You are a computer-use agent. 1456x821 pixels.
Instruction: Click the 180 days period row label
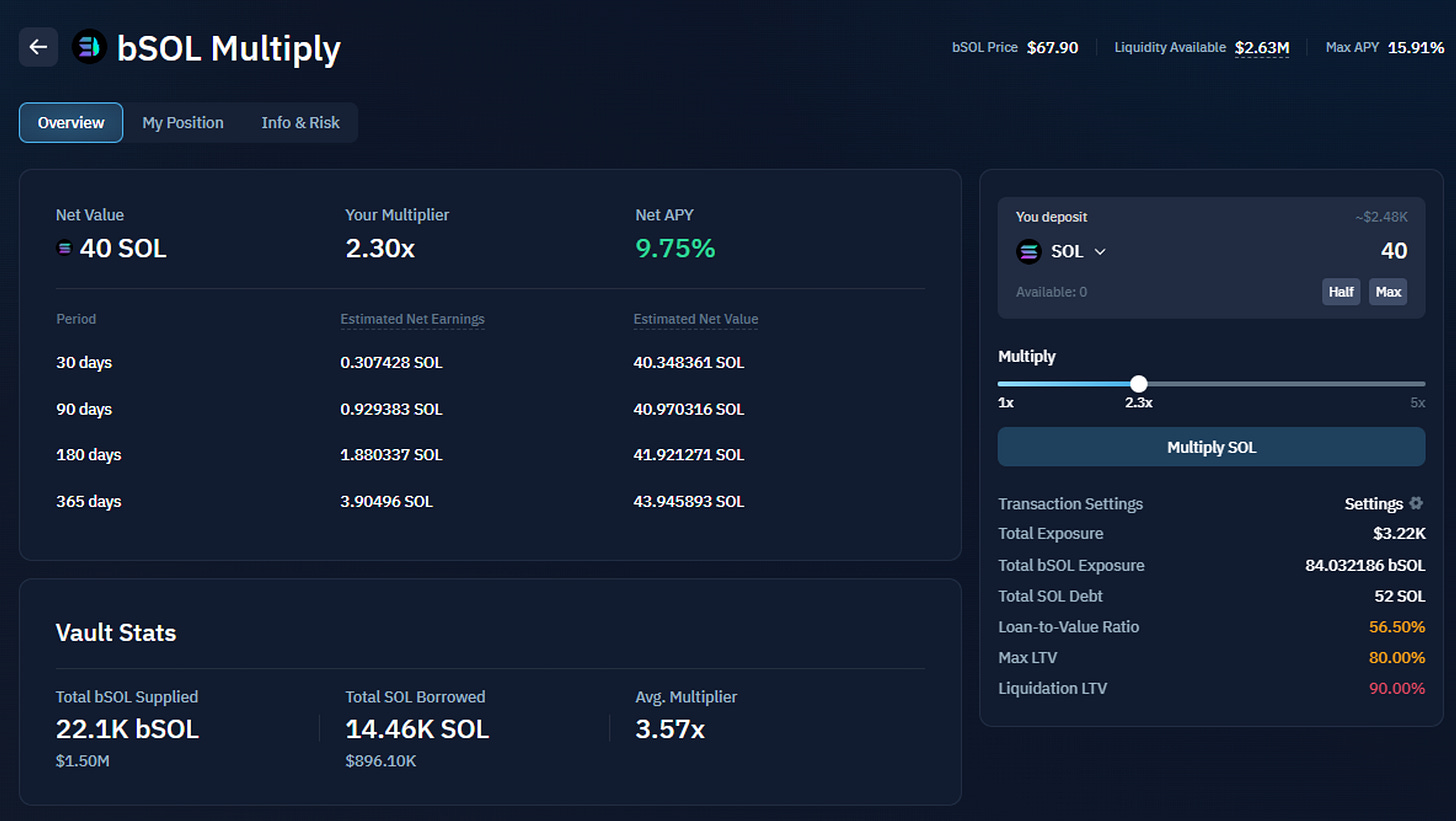click(88, 455)
